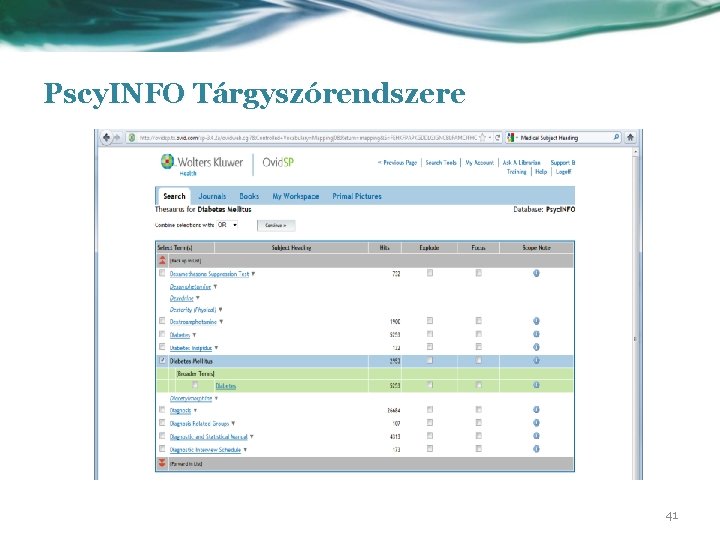The height and width of the screenshot is (540, 720).
Task: Open scope note for Diabetes under Broader Terms
Action: [x=536, y=385]
